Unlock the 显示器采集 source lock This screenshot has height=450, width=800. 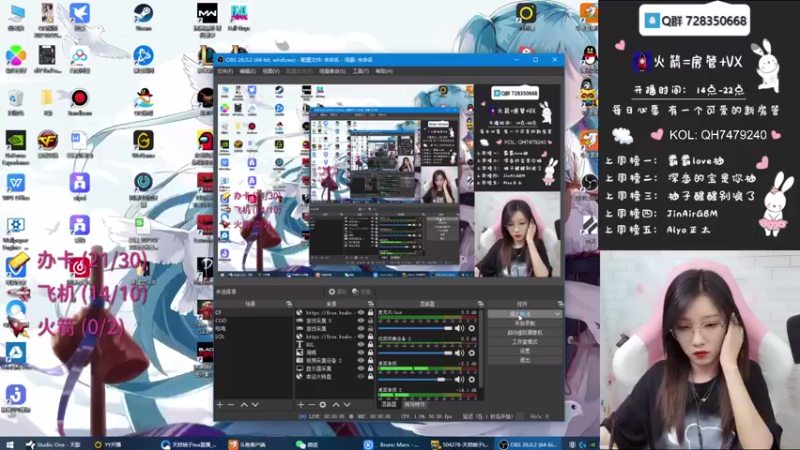tap(370, 368)
